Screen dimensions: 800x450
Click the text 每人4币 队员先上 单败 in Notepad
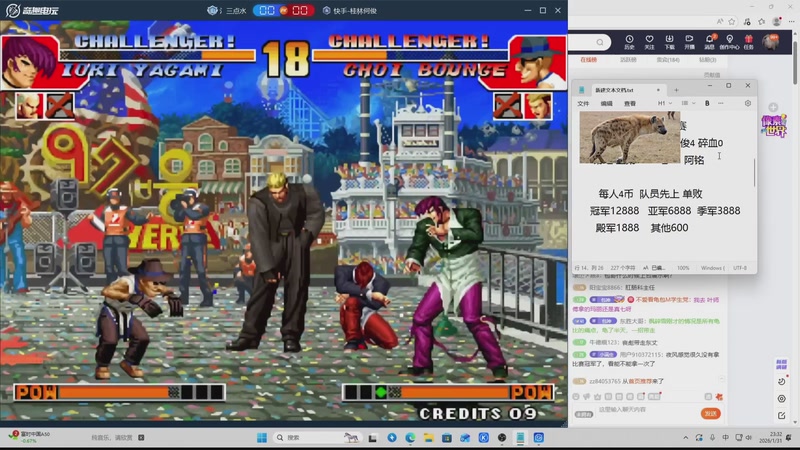(650, 194)
